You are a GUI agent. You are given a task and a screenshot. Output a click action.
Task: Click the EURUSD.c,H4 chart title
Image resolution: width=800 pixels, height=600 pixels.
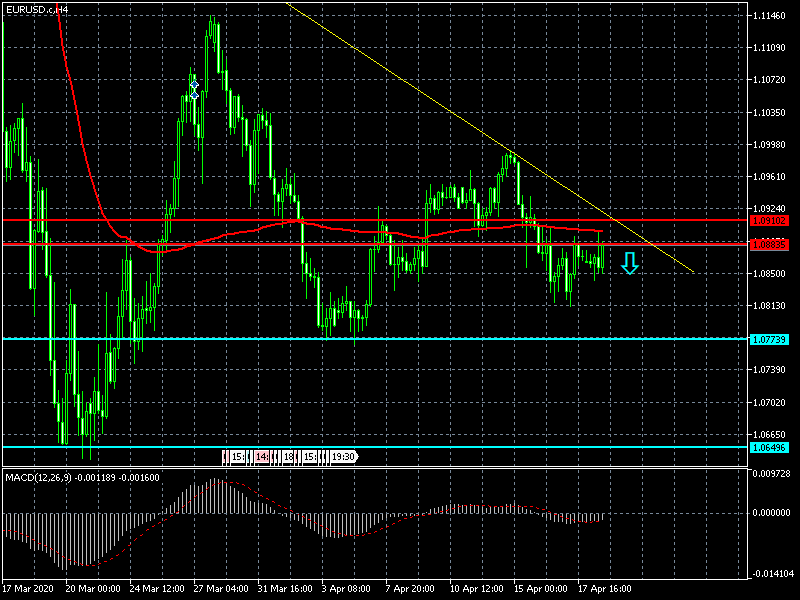tap(36, 8)
